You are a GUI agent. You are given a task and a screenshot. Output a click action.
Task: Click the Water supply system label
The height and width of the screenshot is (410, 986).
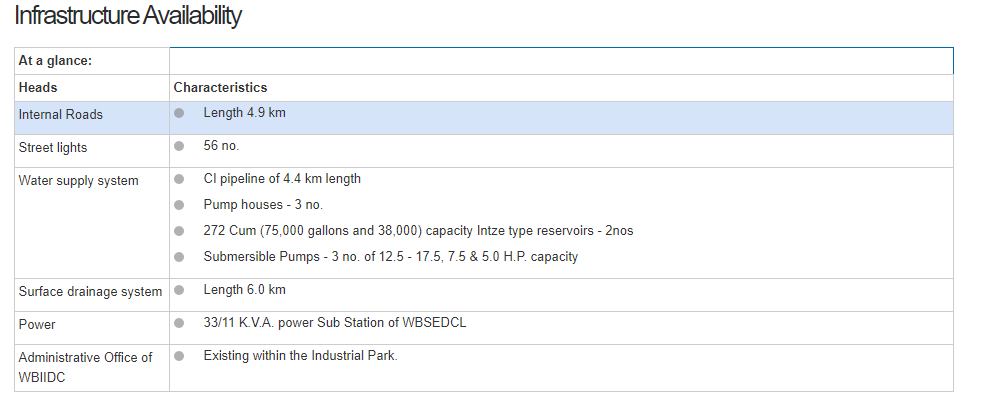point(79,181)
